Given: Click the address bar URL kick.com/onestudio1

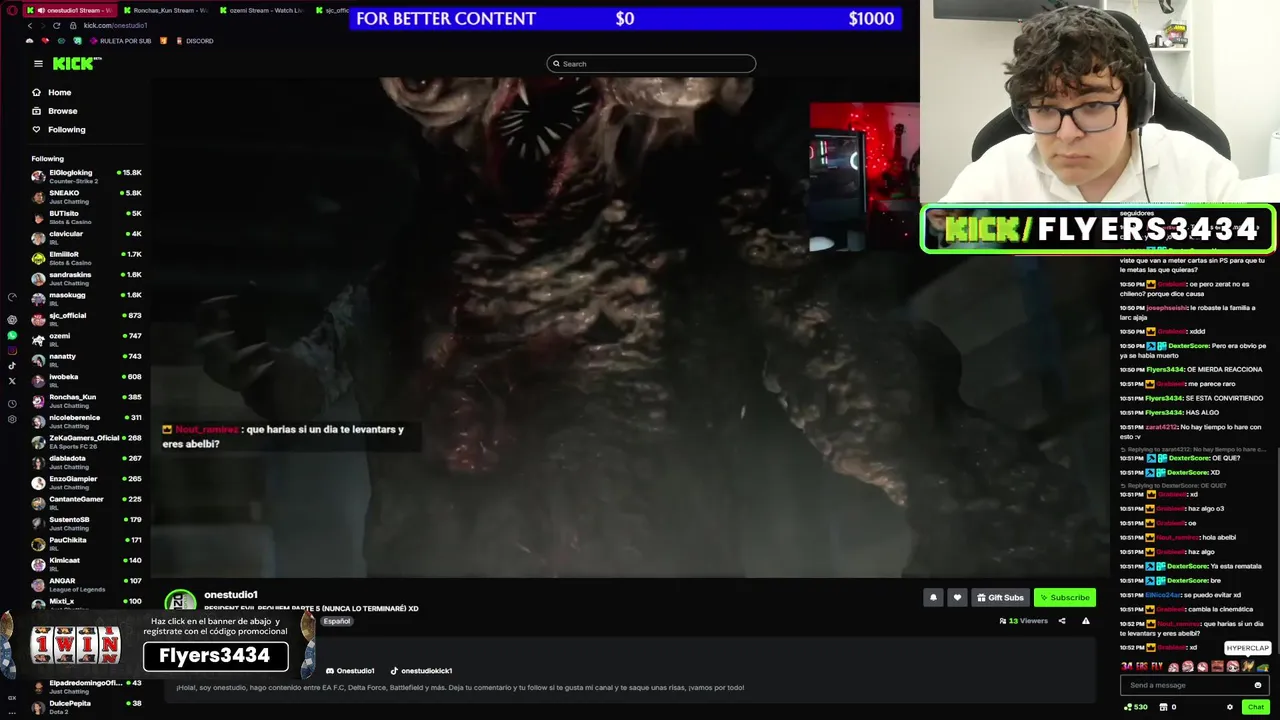Looking at the screenshot, I should point(115,25).
